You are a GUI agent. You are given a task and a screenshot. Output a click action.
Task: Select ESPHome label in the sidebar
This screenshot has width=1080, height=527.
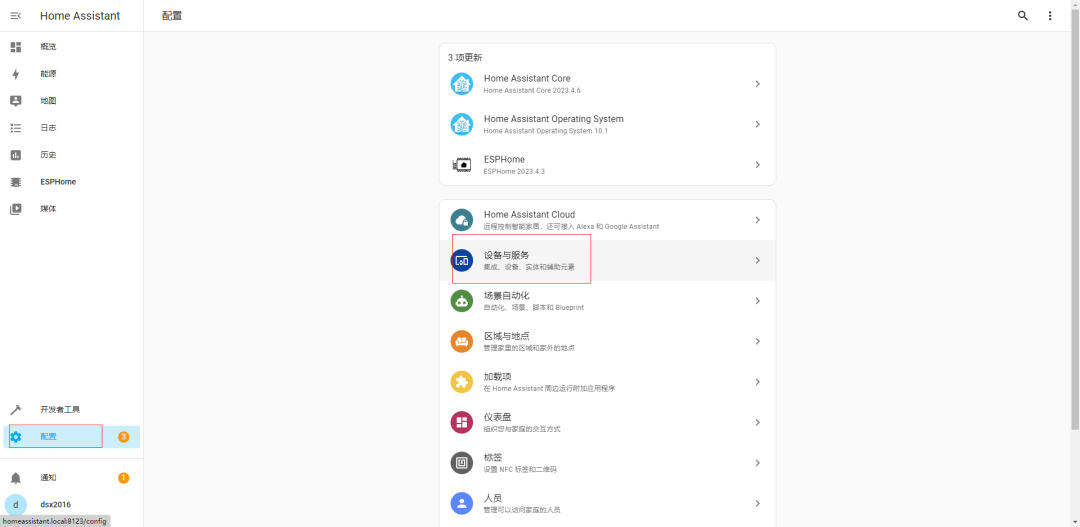(58, 182)
